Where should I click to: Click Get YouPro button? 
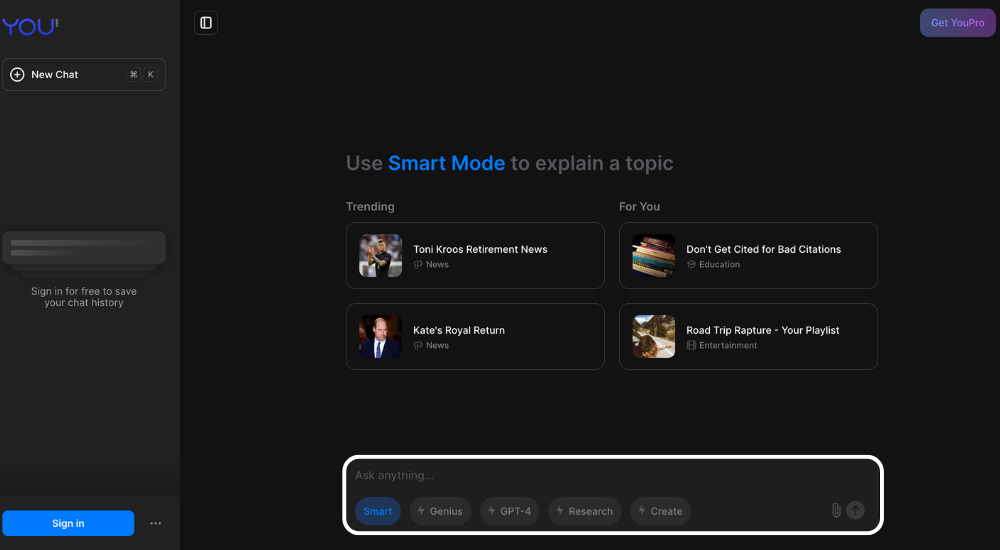(957, 23)
